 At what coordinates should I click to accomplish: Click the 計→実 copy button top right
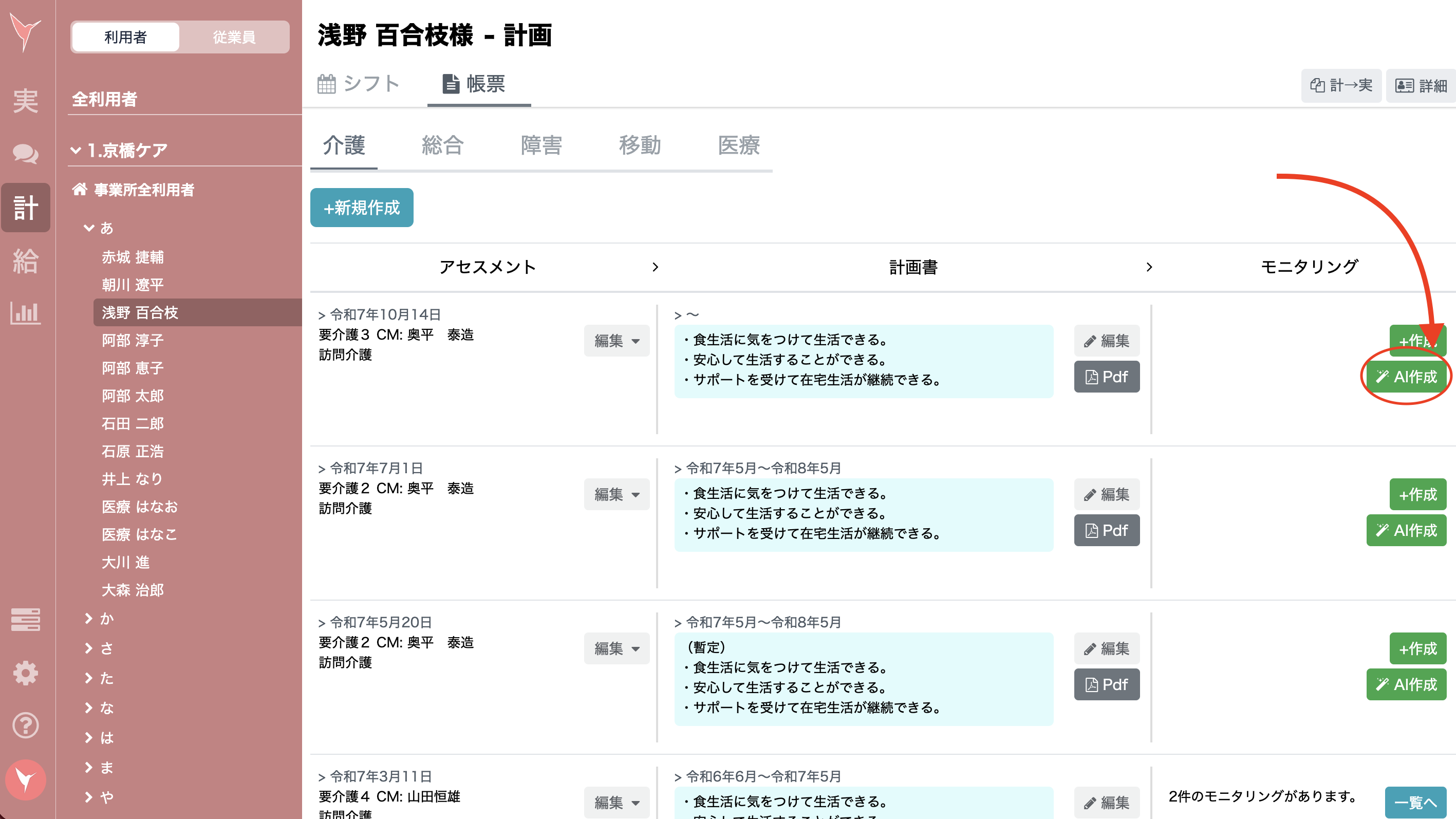pos(1342,86)
